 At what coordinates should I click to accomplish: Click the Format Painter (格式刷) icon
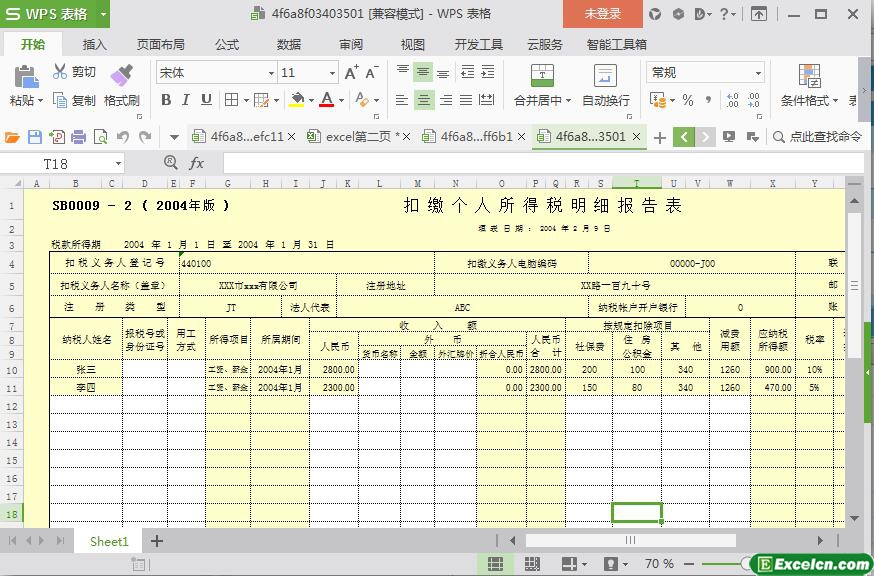pos(121,76)
